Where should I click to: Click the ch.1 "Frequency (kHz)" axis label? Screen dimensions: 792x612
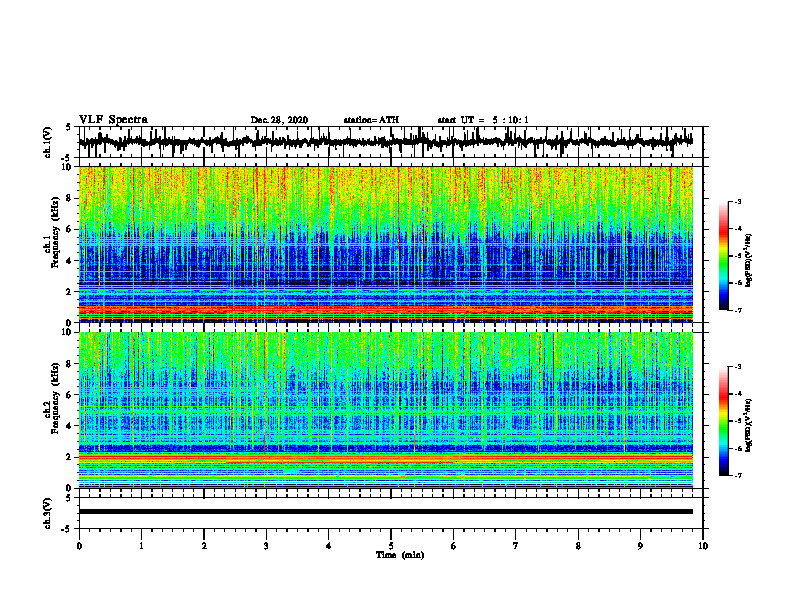(55, 232)
